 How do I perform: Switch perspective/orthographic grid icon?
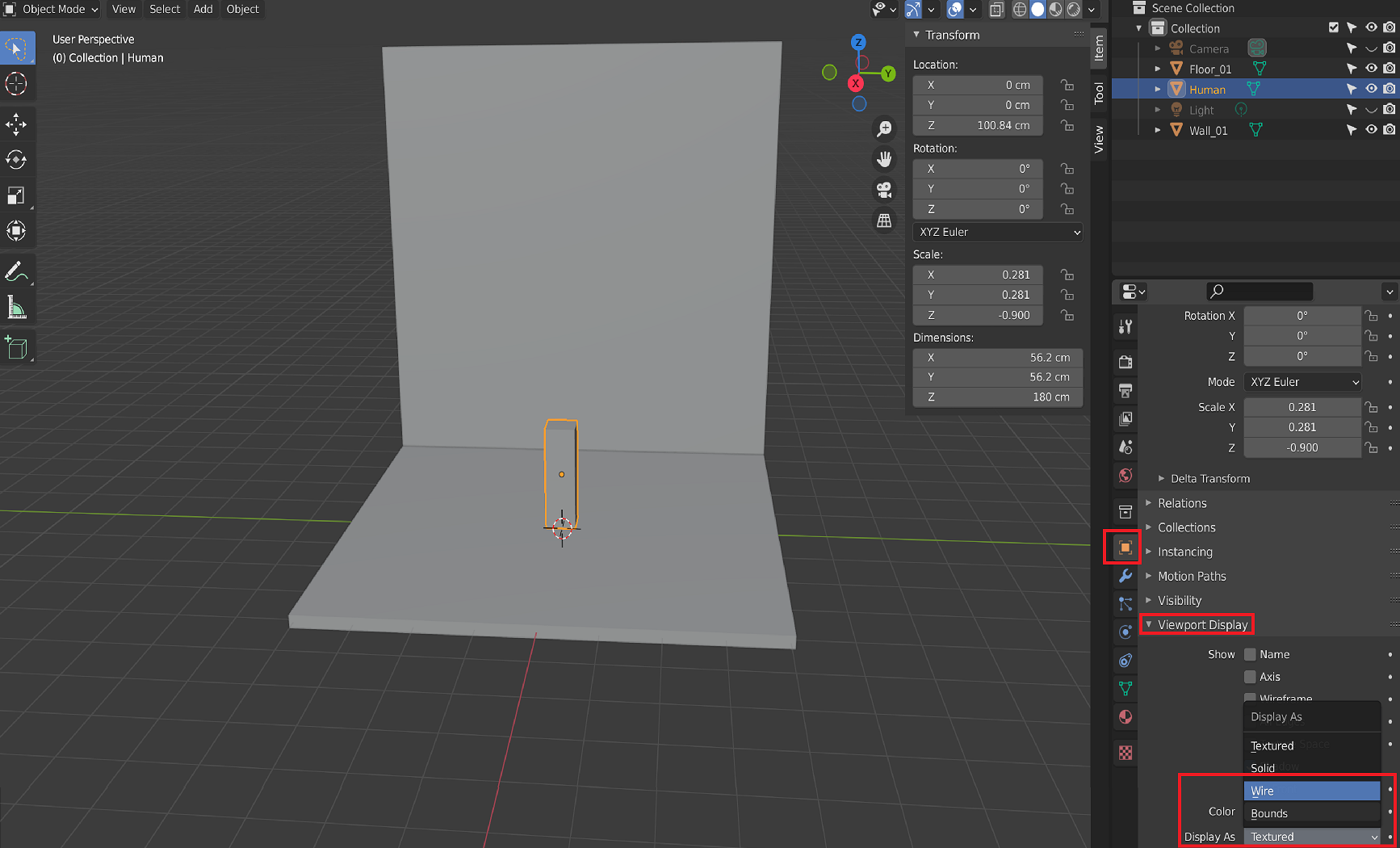point(885,220)
